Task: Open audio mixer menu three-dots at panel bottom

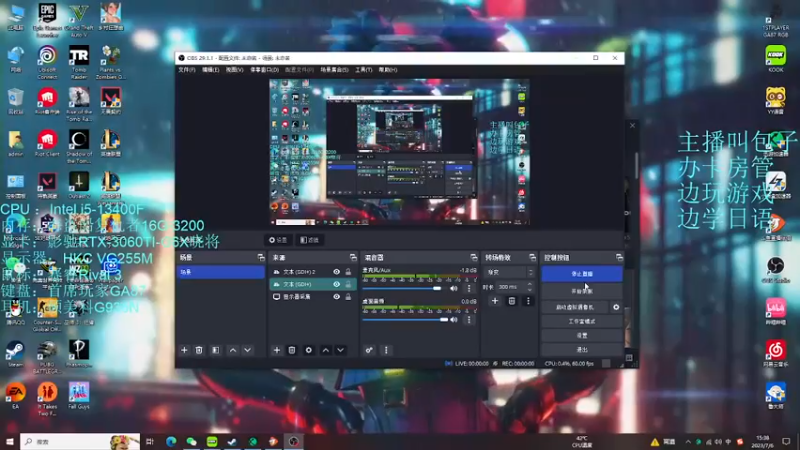Action: 386,350
